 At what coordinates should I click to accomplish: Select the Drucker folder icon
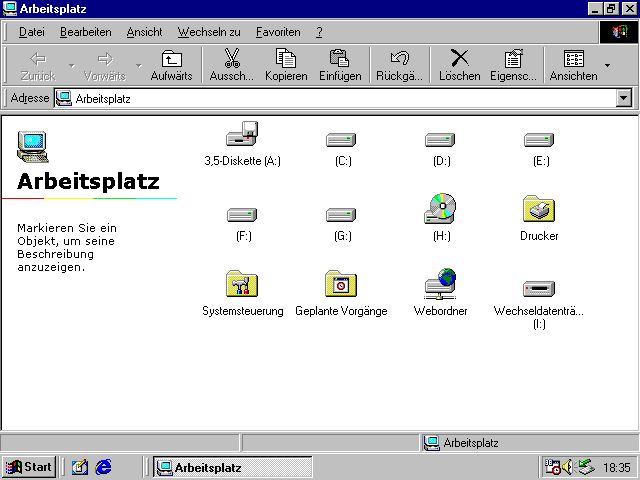point(539,209)
